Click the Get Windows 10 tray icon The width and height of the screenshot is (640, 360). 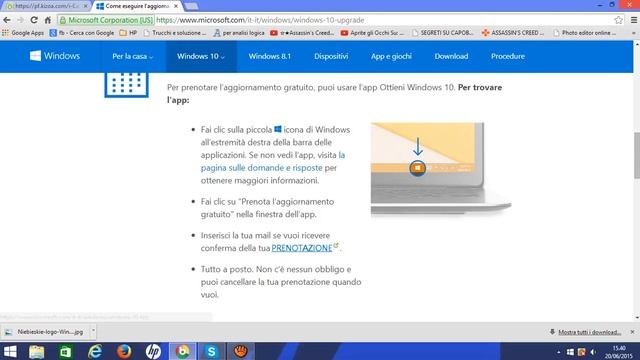[571, 352]
